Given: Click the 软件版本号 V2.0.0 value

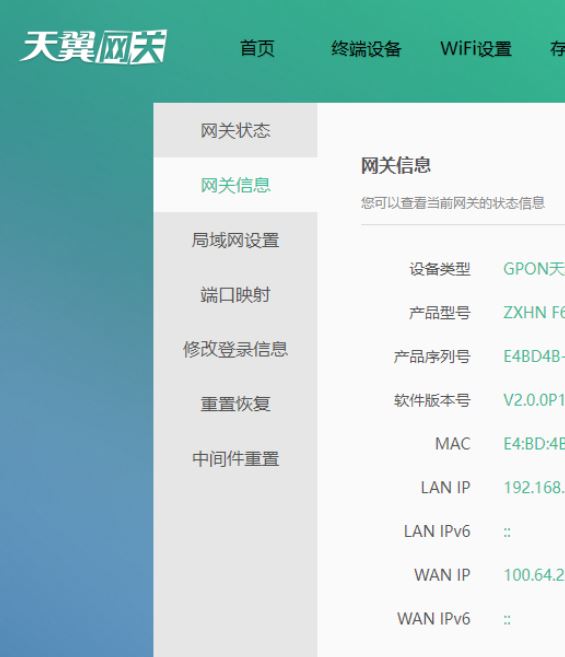Looking at the screenshot, I should 534,400.
